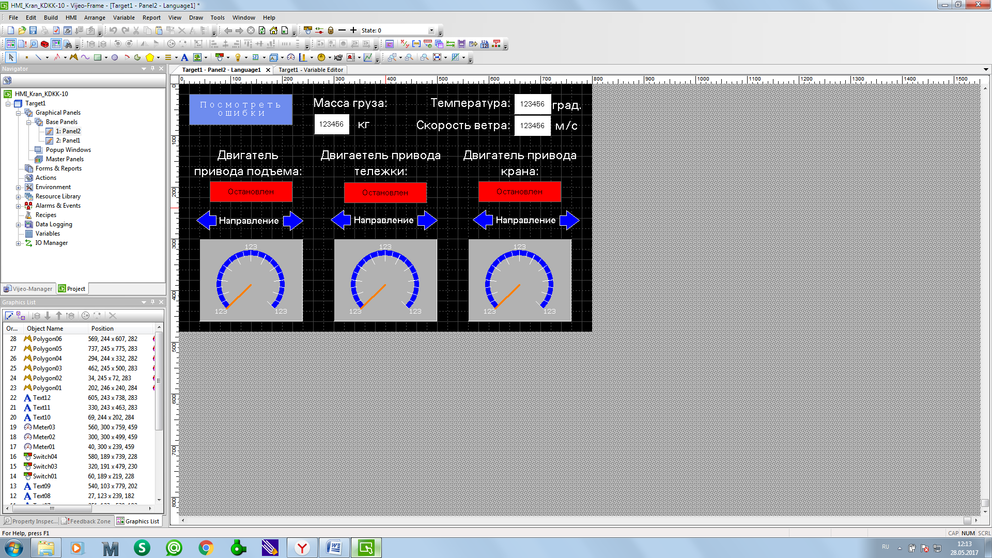Select the ellipse circle drawing tool
Image resolution: width=992 pixels, height=558 pixels.
[x=115, y=58]
